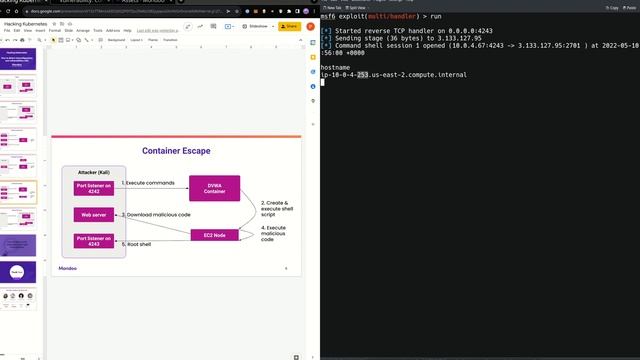The height and width of the screenshot is (360, 640).
Task: Click the activity dashboard trend icon
Action: pos(200,27)
